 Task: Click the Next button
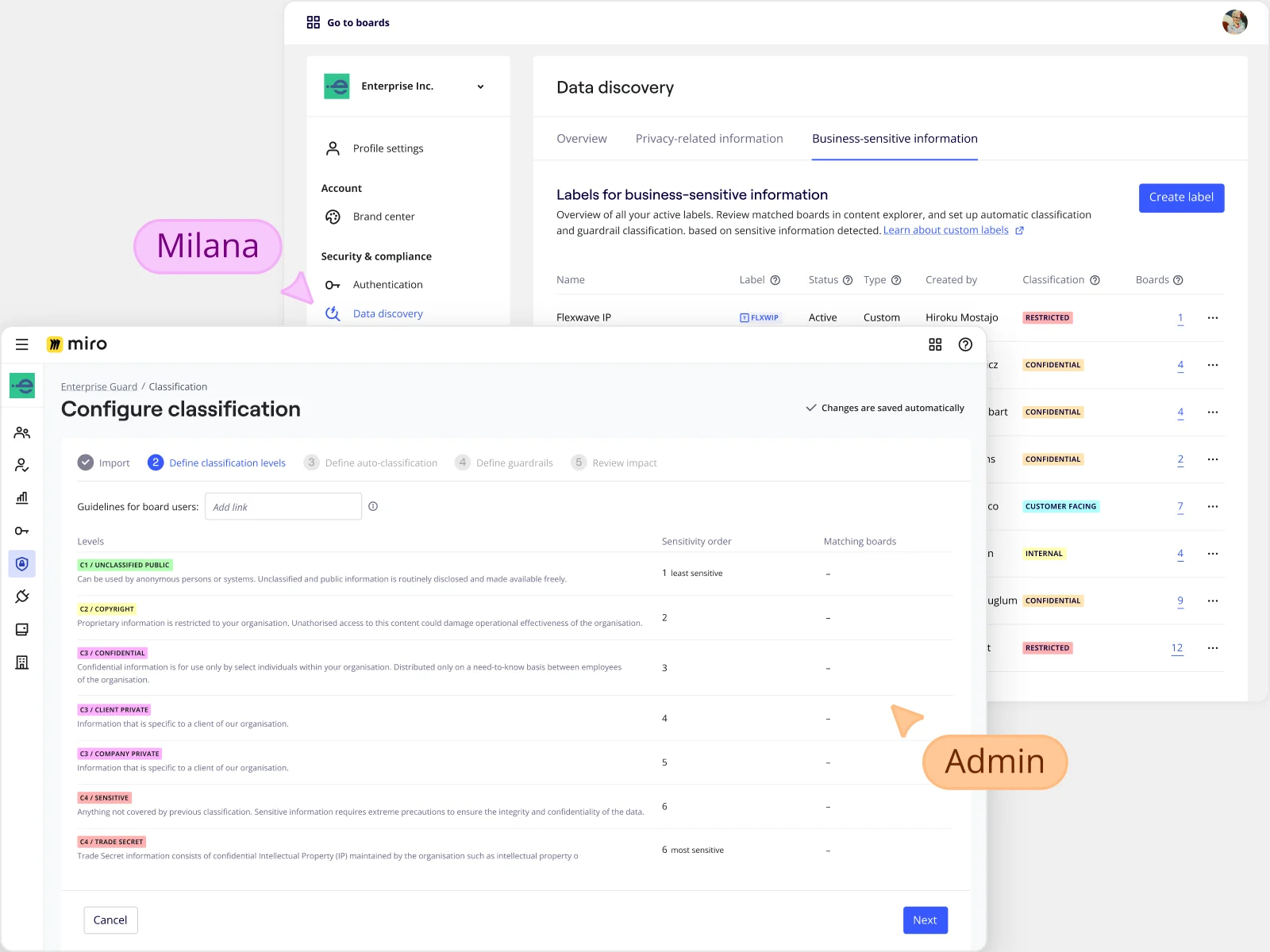pos(925,920)
